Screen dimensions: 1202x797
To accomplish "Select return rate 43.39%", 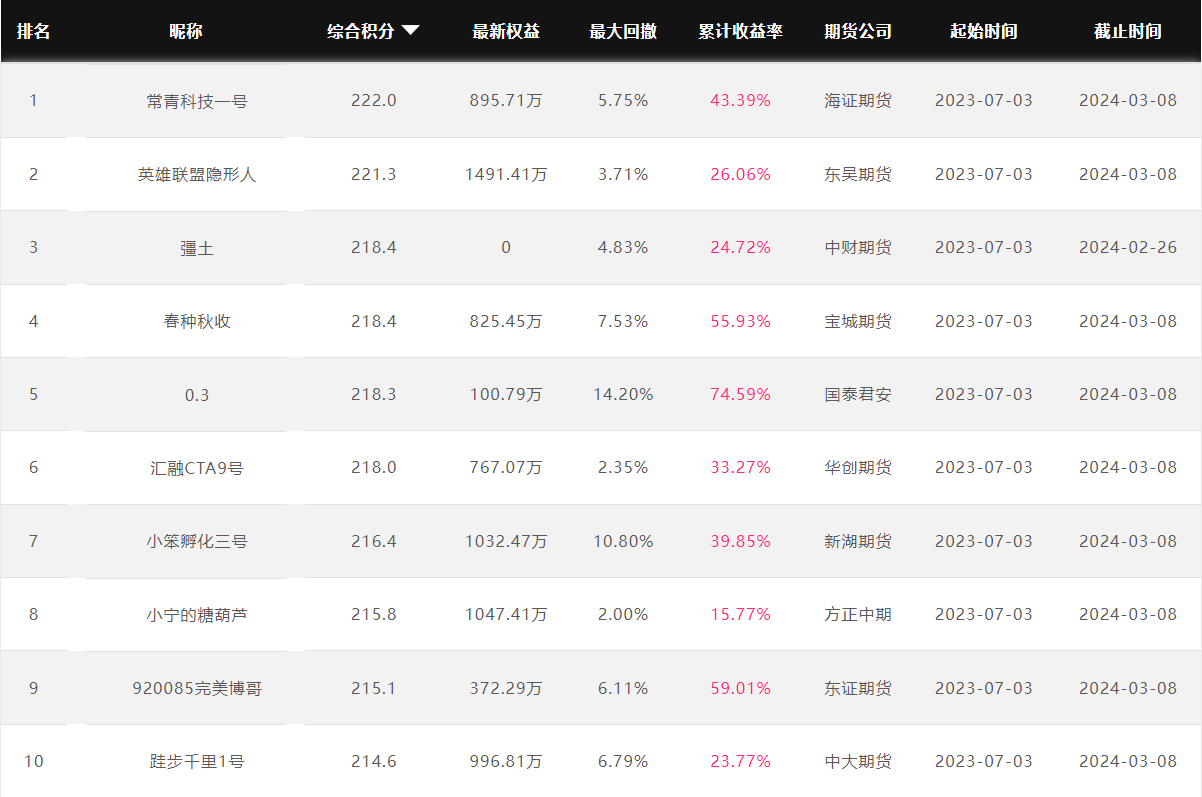I will point(741,100).
